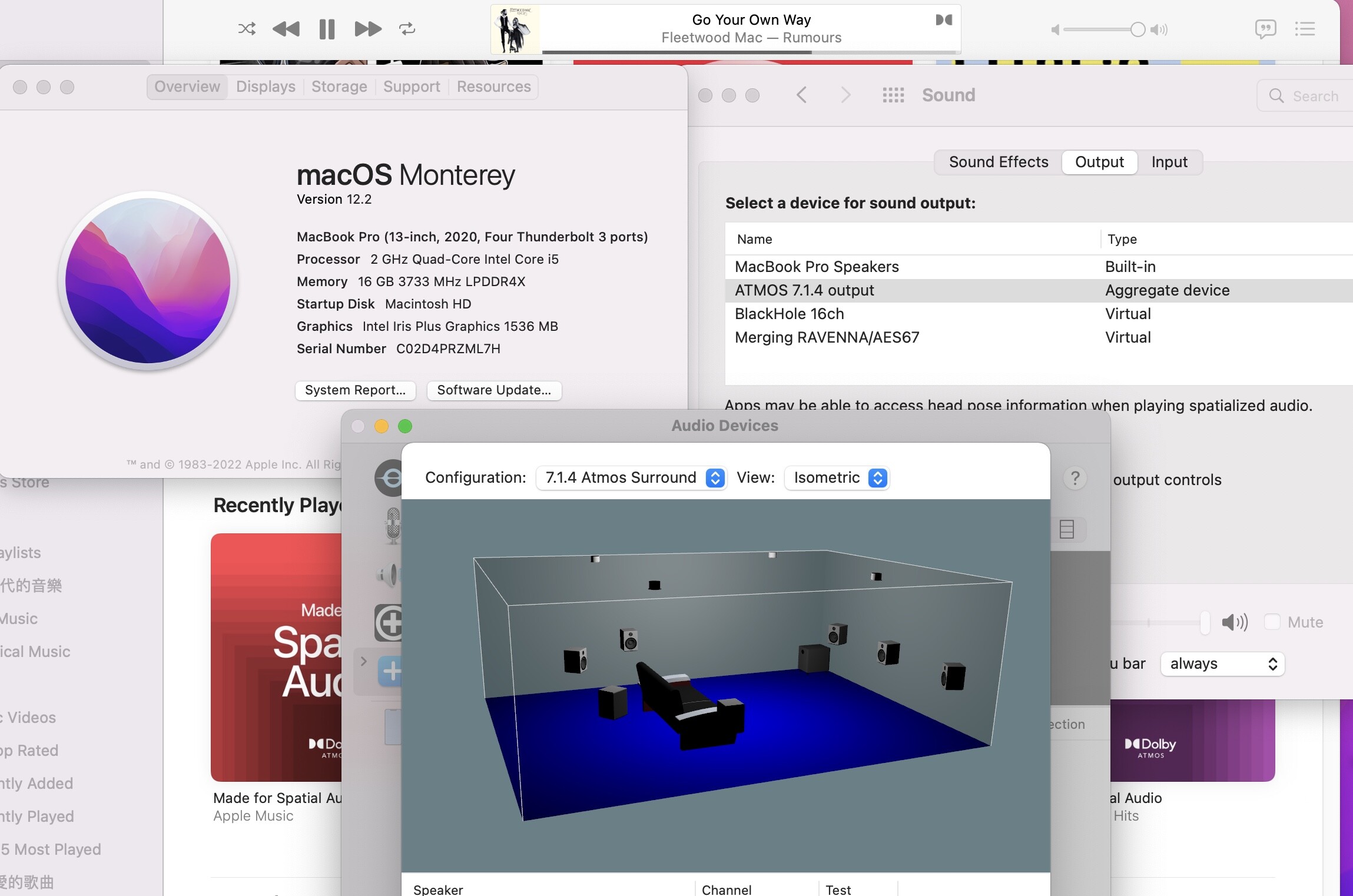The image size is (1353, 896).
Task: Open Resources tab in About This Mac
Action: point(493,87)
